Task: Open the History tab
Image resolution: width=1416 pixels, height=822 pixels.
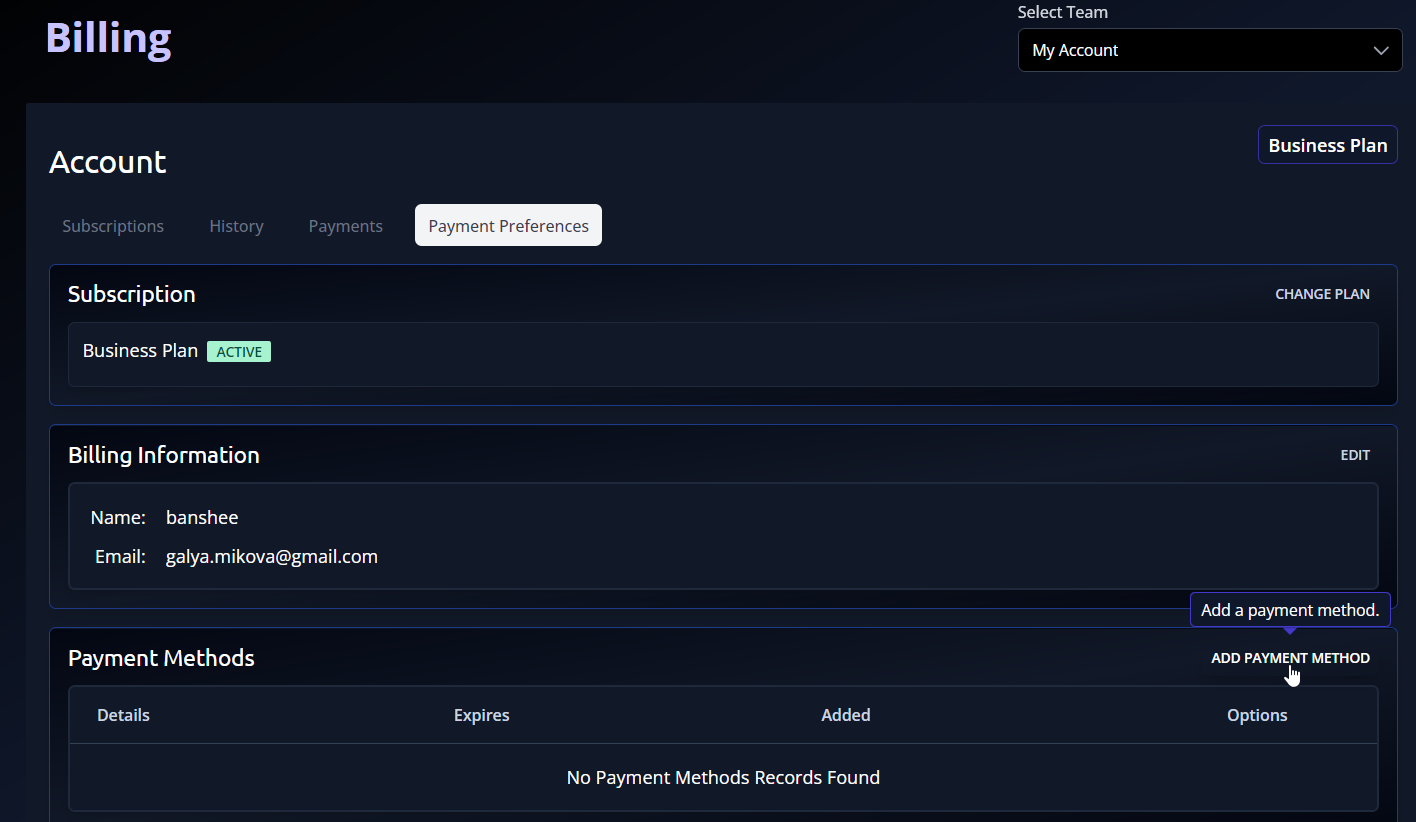Action: click(x=236, y=226)
